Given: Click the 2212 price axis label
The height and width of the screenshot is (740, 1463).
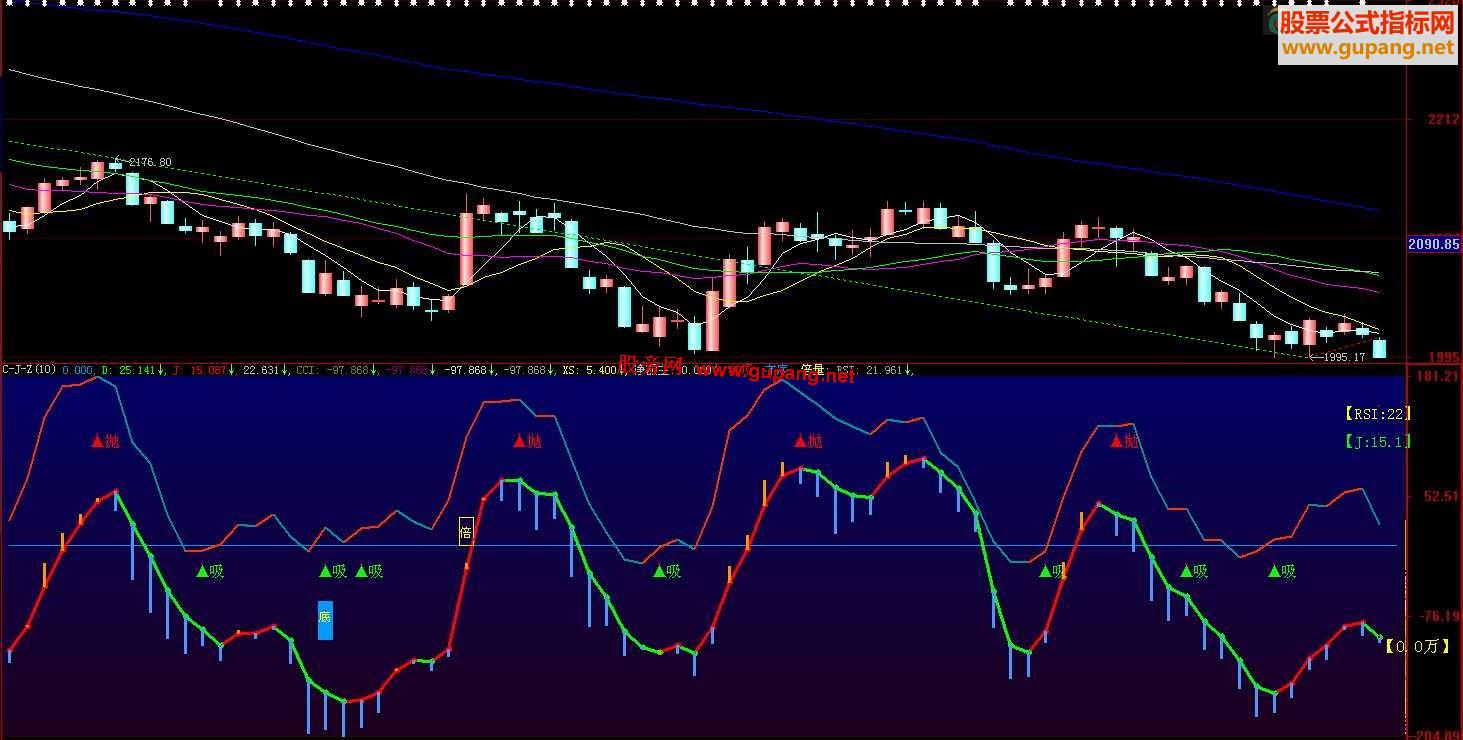Looking at the screenshot, I should 1443,120.
